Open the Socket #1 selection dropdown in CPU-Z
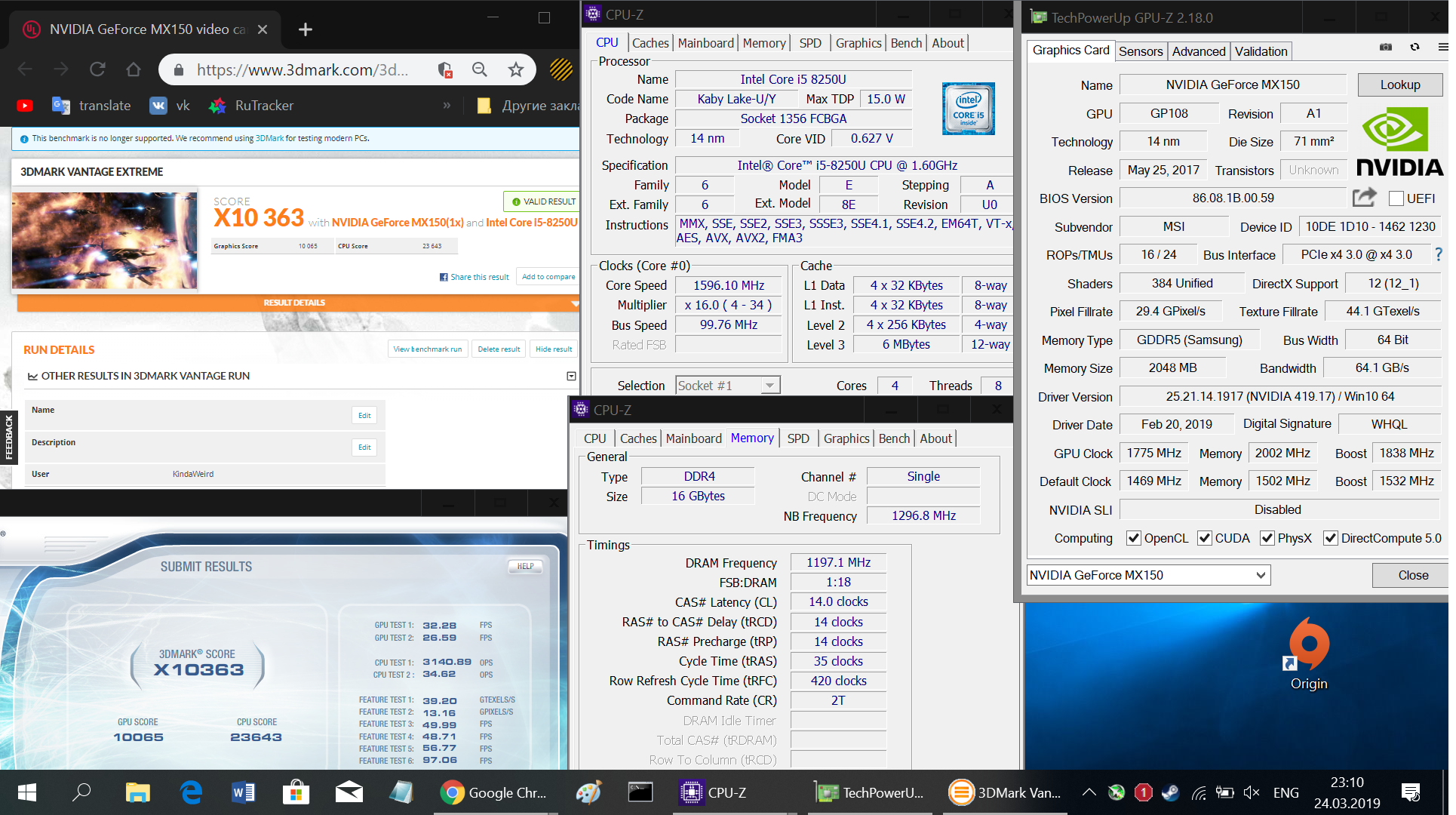Image resolution: width=1456 pixels, height=815 pixels. click(727, 386)
